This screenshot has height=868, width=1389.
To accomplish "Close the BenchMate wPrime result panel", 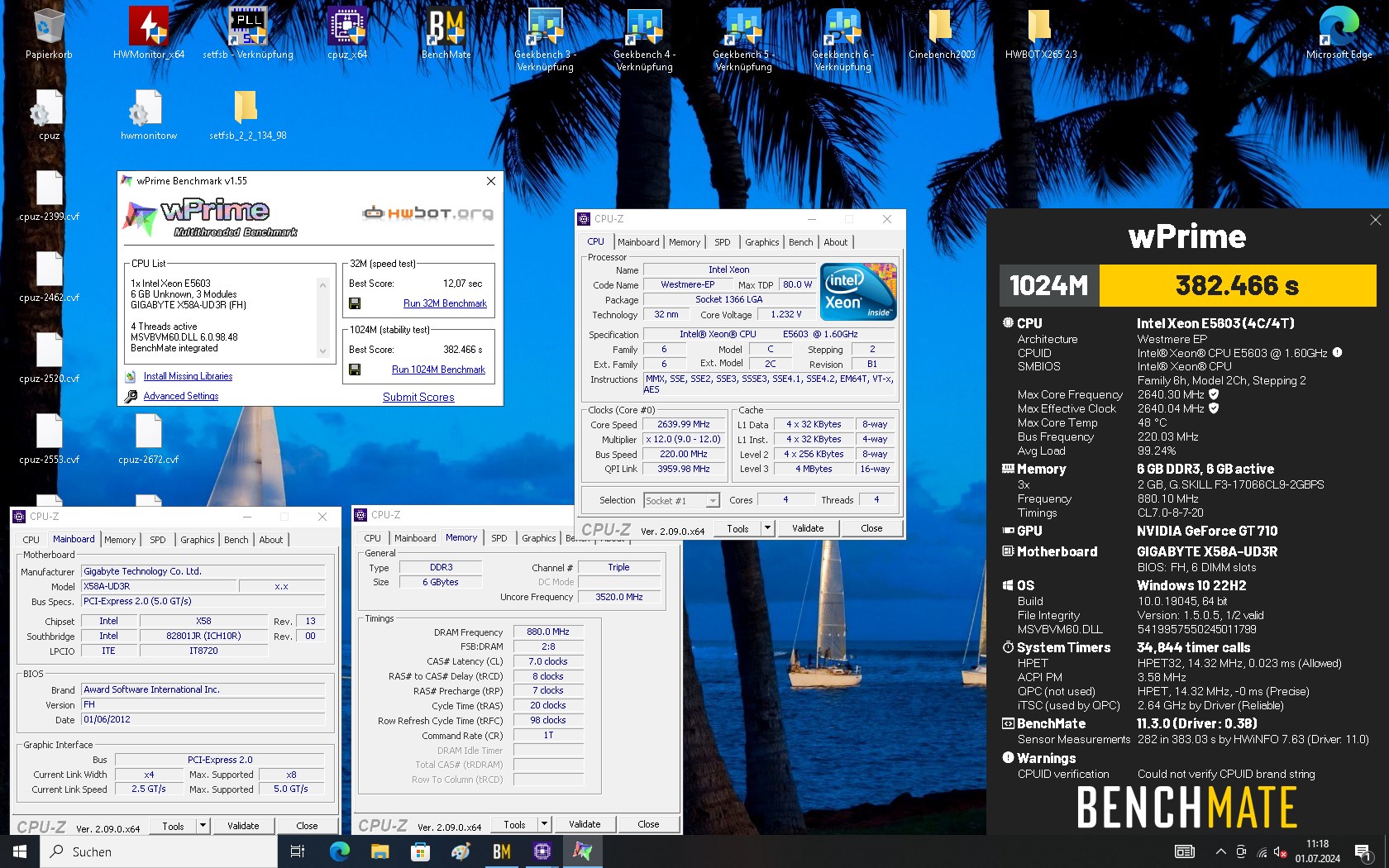I will click(x=1376, y=220).
